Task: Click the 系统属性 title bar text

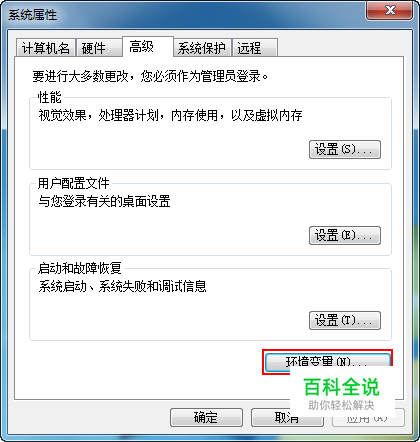Action: tap(32, 15)
